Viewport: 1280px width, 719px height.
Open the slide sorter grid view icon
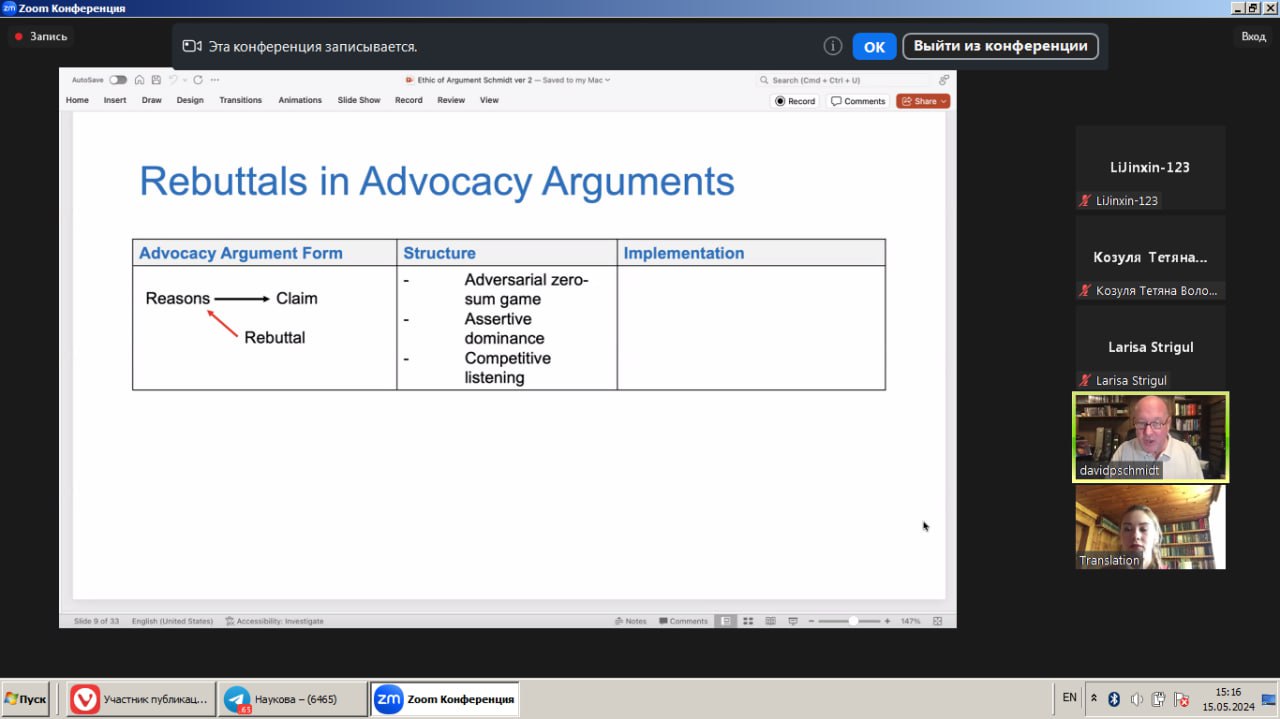point(748,621)
